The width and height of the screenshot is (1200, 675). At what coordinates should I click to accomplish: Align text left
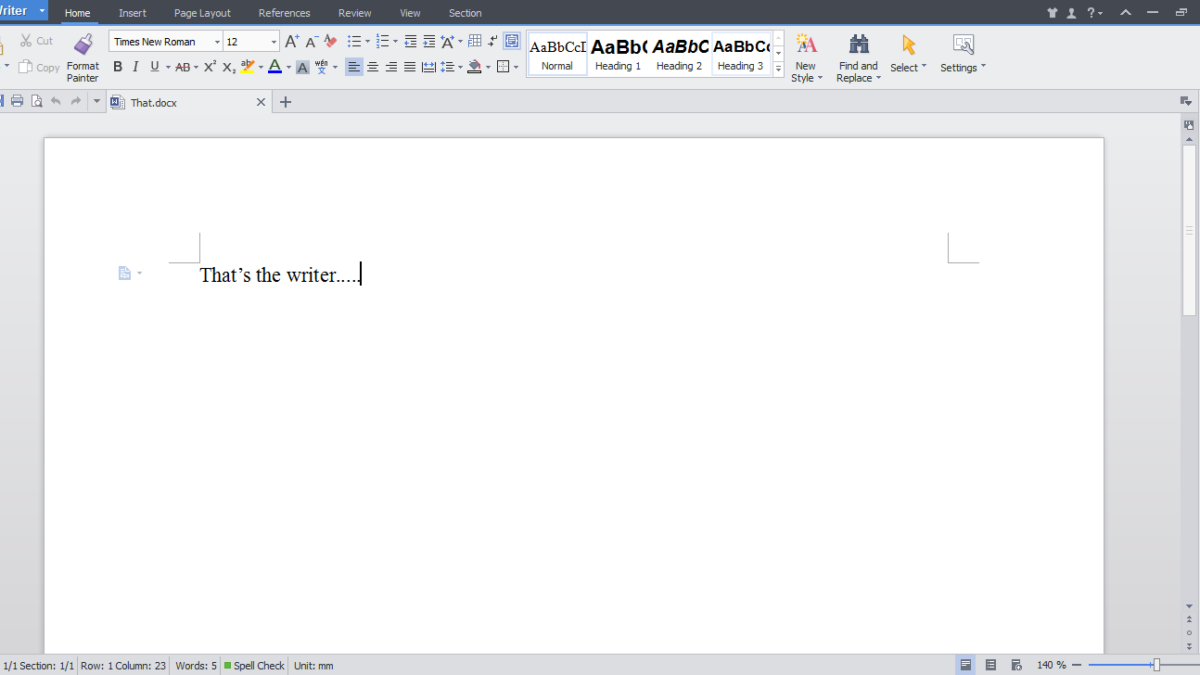tap(354, 67)
